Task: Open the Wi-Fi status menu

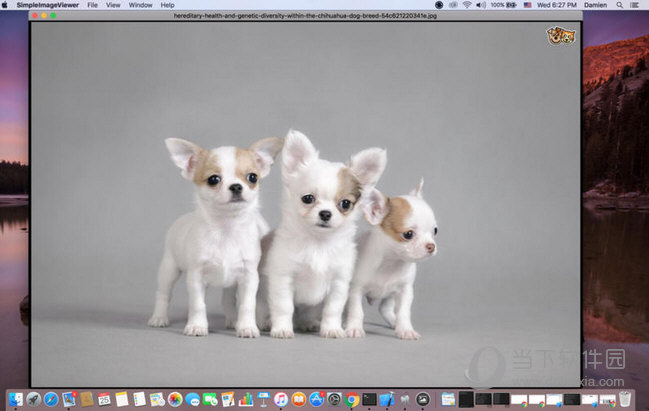Action: pyautogui.click(x=467, y=5)
